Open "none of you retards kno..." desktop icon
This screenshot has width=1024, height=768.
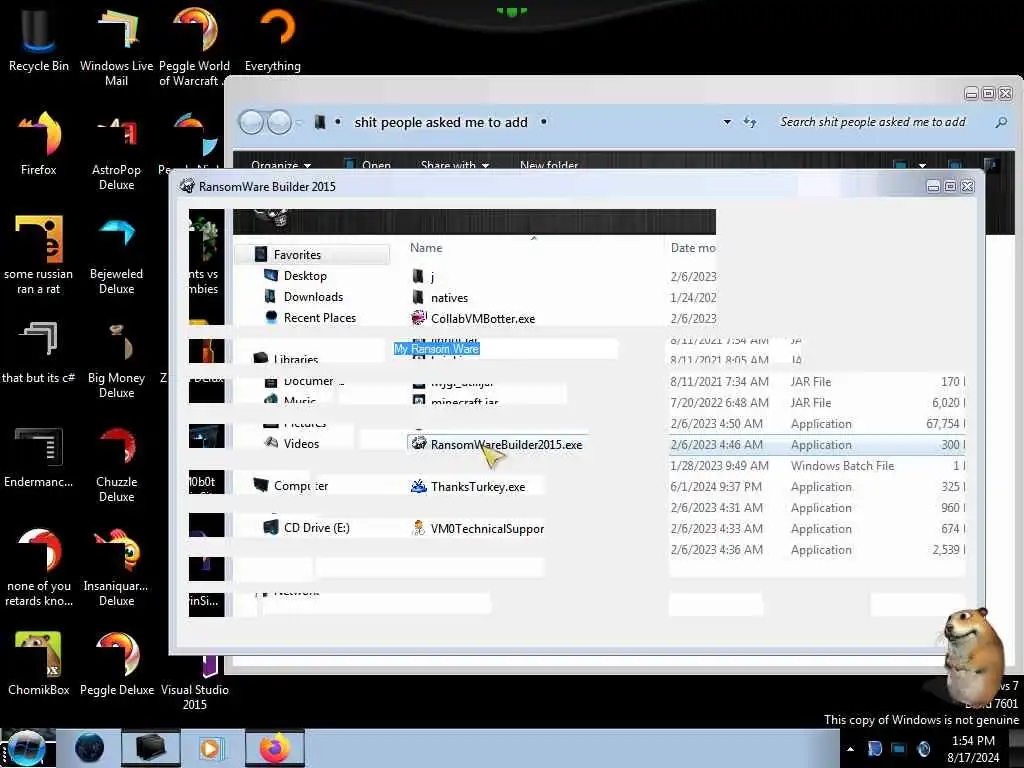(x=38, y=567)
